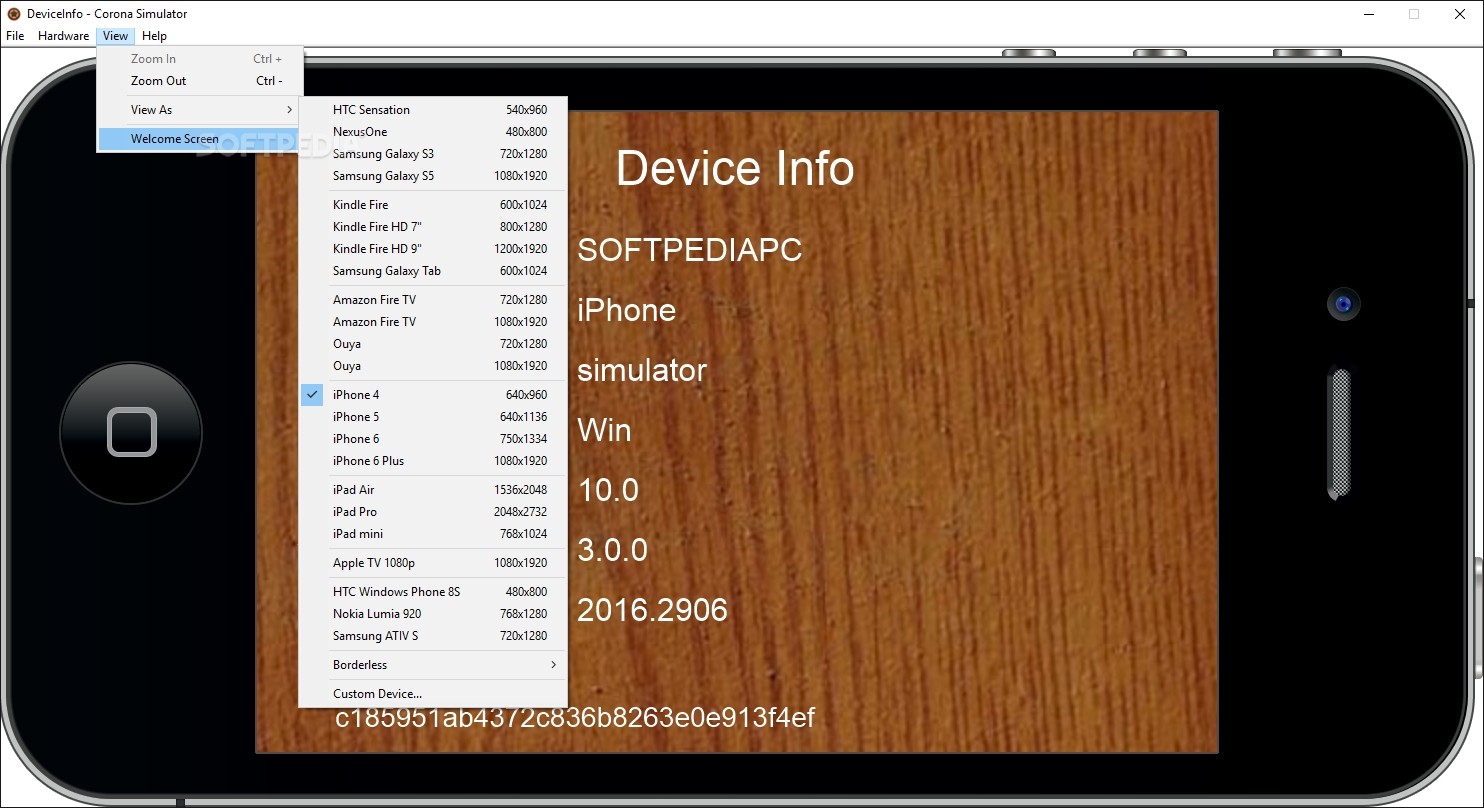Switch to iPhone 6 skin

coord(433,439)
